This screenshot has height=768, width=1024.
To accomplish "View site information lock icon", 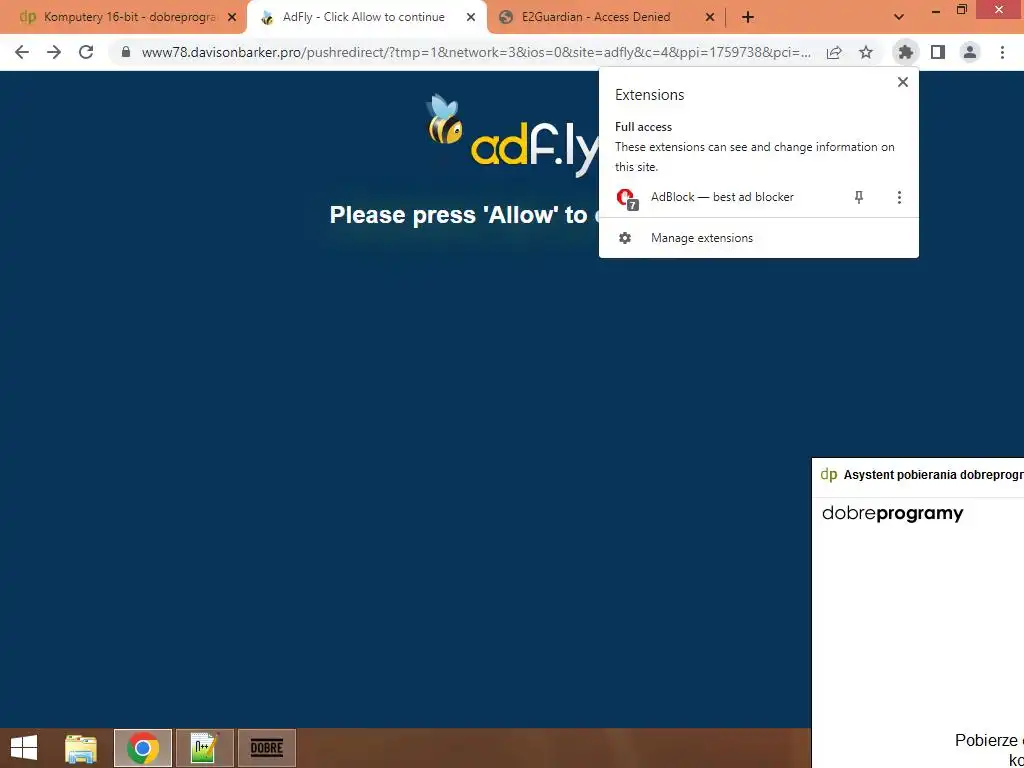I will [126, 52].
